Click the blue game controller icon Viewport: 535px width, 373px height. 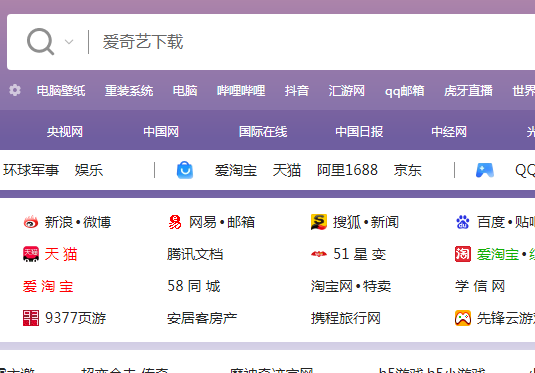(x=485, y=170)
